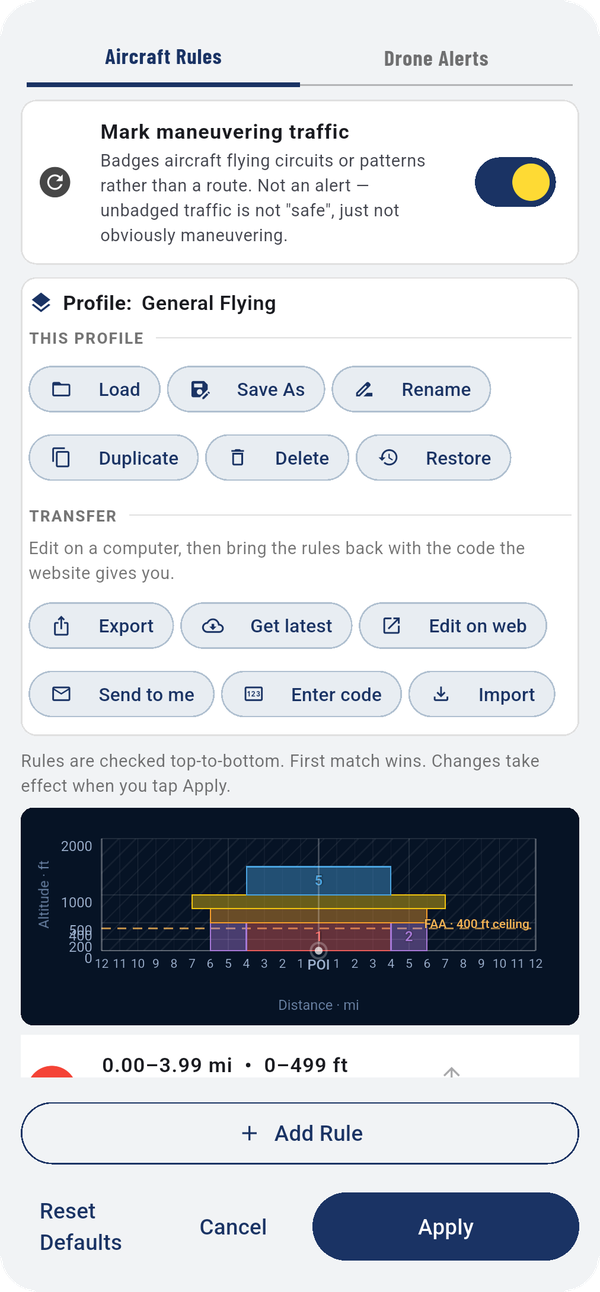Viewport: 600px width, 1292px height.
Task: Reset Defaults for the rules
Action: [x=81, y=1227]
